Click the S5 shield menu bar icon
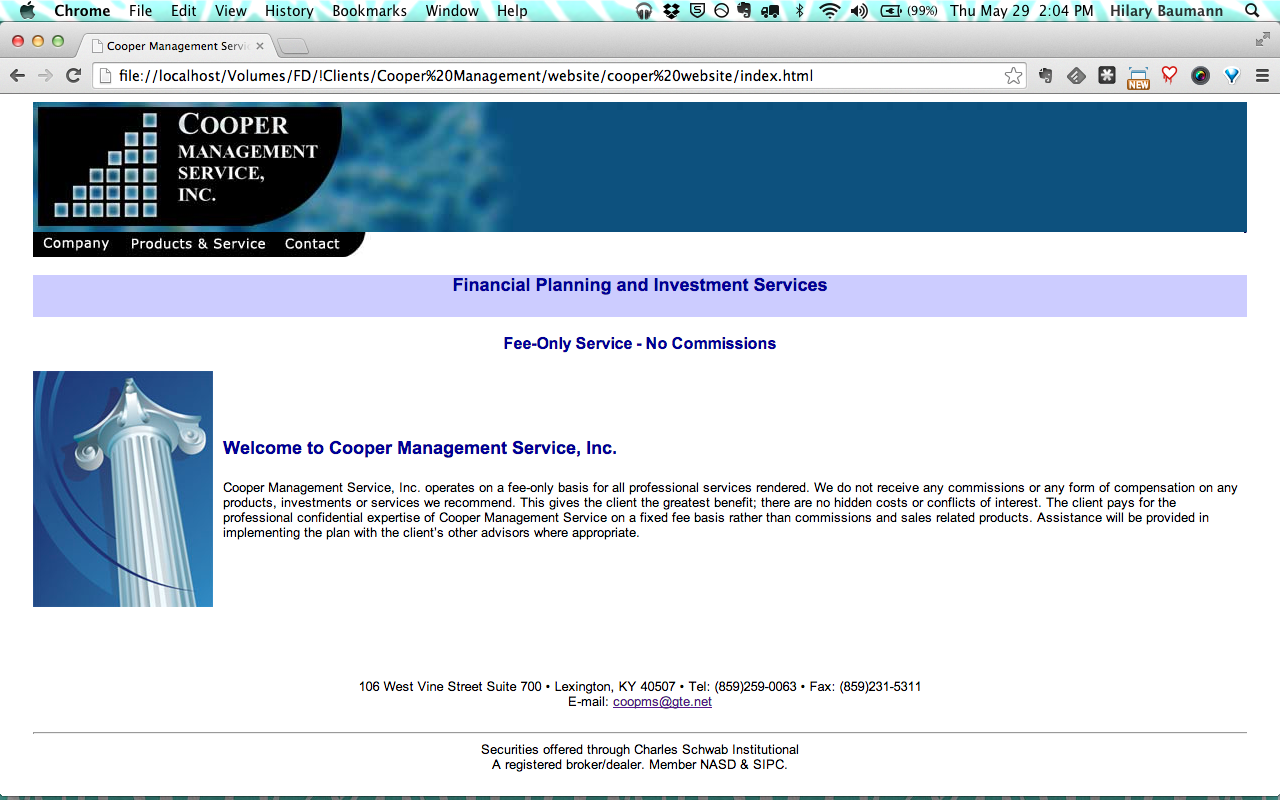1280x800 pixels. coord(696,11)
